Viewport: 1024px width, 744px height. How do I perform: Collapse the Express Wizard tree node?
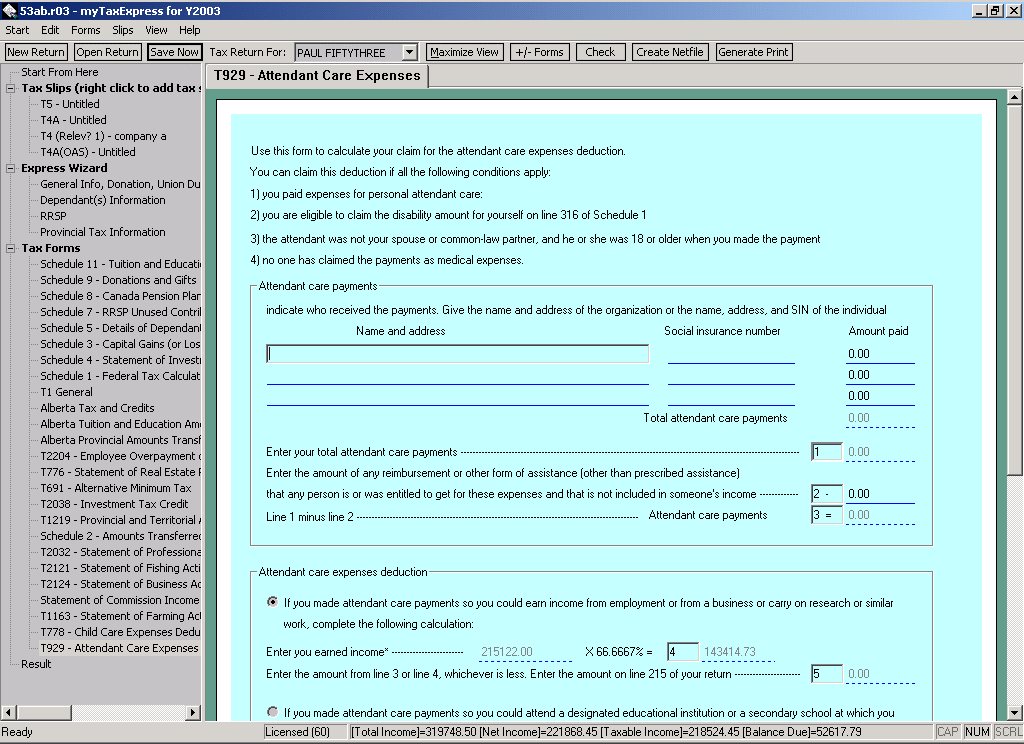click(11, 168)
